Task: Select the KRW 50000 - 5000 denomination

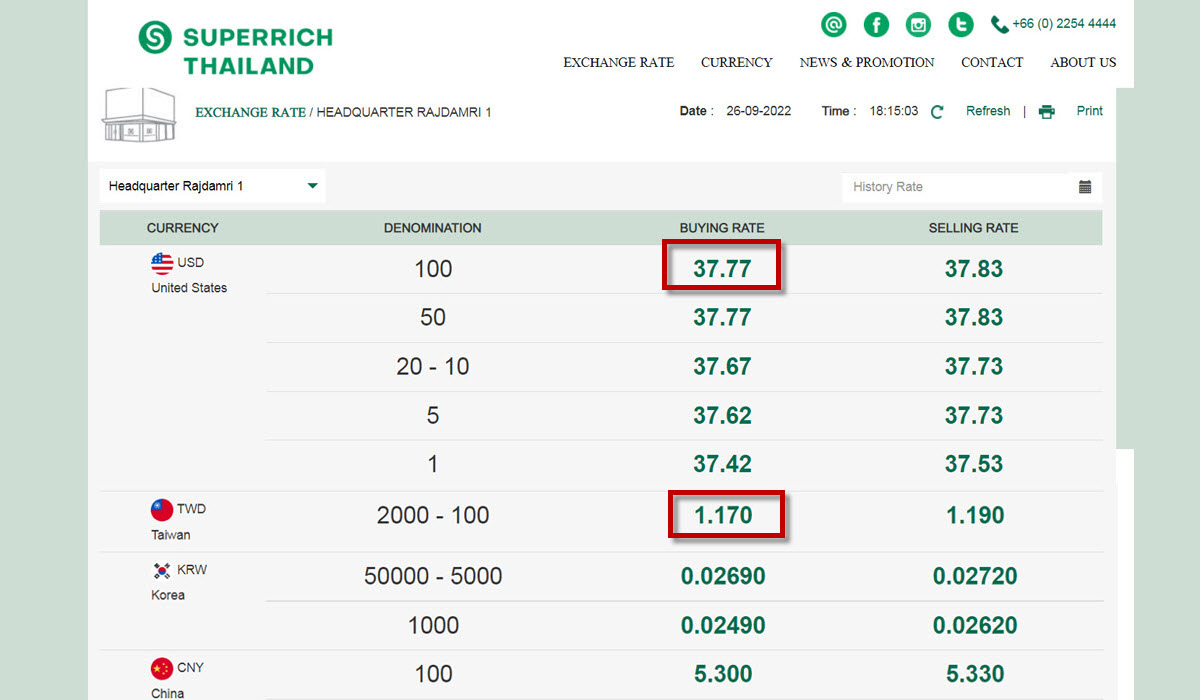Action: [433, 577]
